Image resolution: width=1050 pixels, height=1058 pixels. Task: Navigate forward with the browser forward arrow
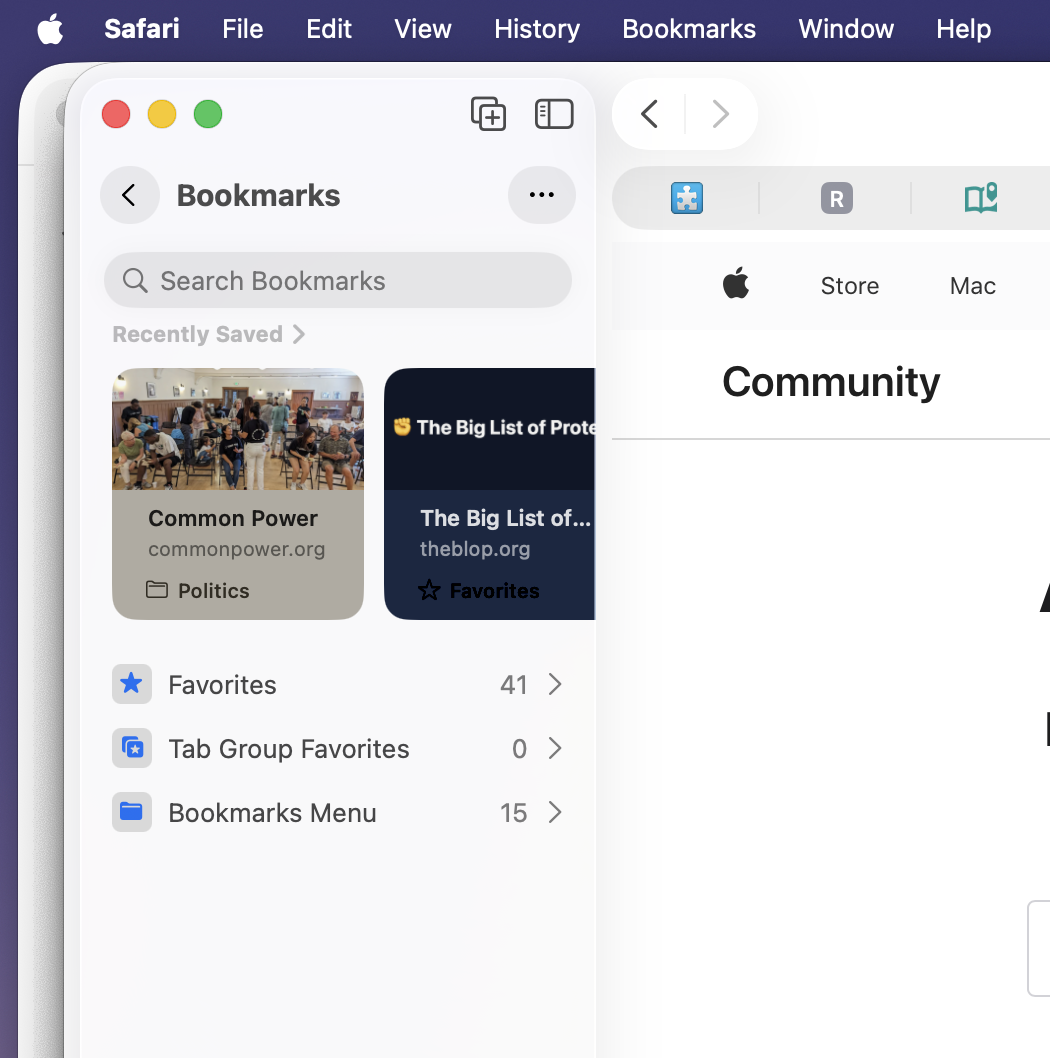(720, 113)
